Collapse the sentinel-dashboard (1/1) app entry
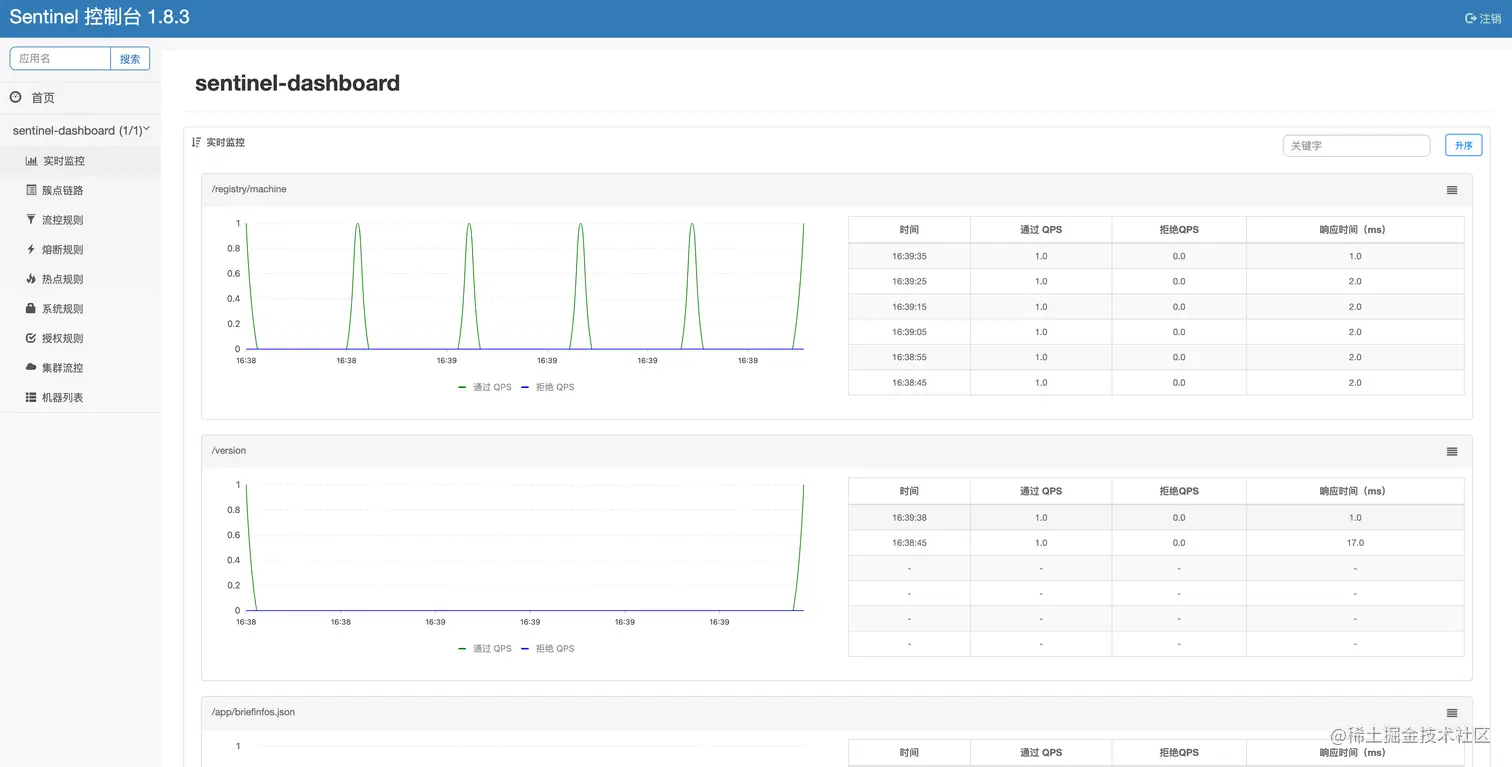The image size is (1512, 767). tap(80, 130)
